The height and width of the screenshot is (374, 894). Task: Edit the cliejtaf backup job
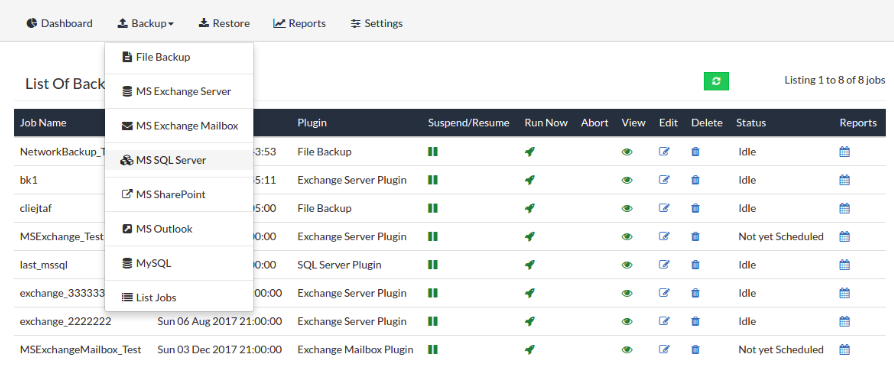[x=664, y=208]
